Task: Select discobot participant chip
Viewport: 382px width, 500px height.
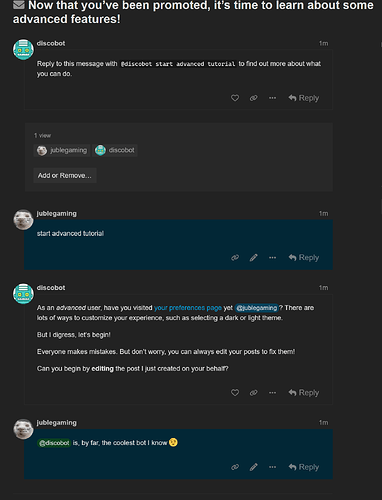Action: 115,150
